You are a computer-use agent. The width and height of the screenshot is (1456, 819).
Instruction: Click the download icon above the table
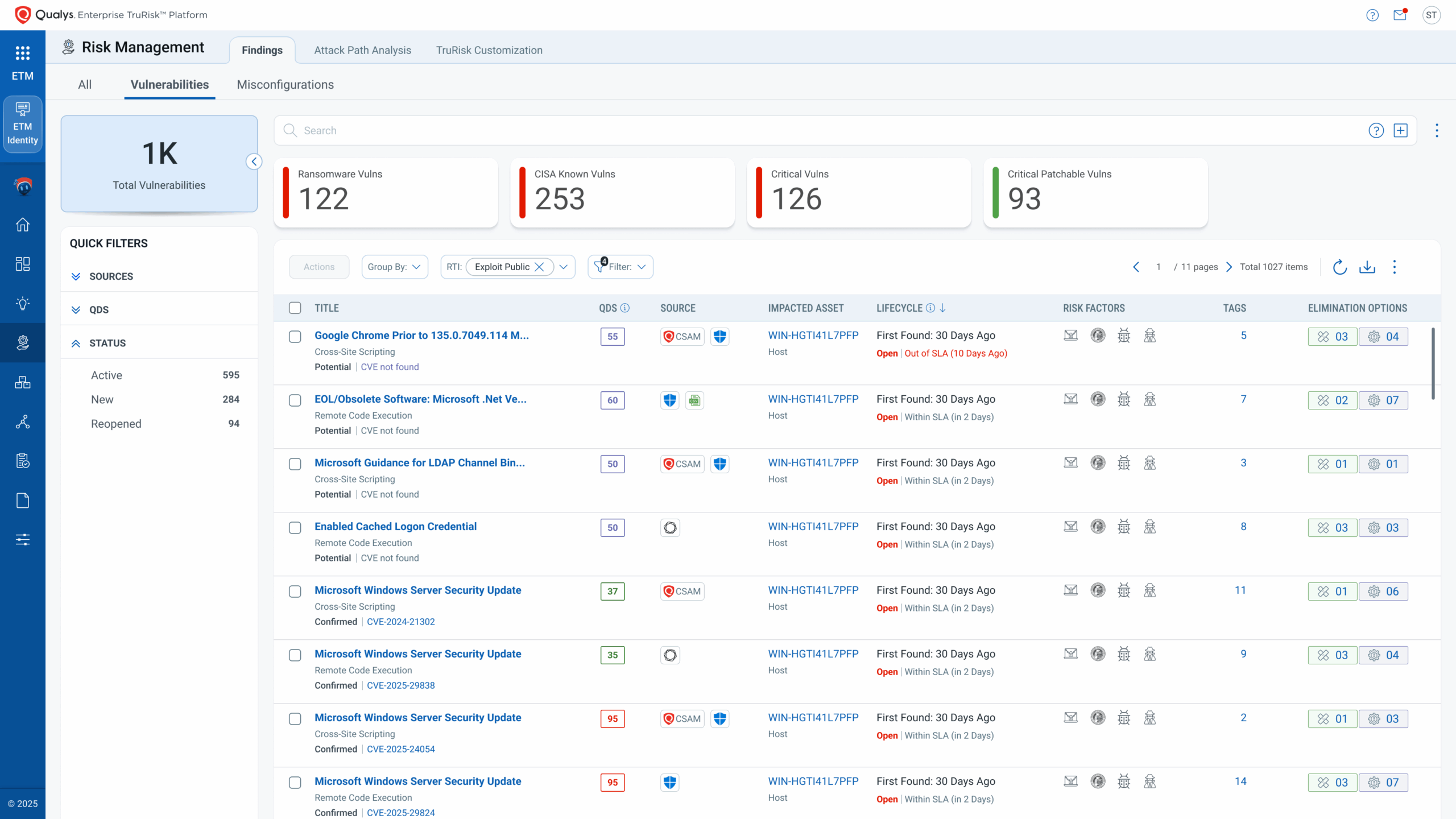click(1367, 267)
